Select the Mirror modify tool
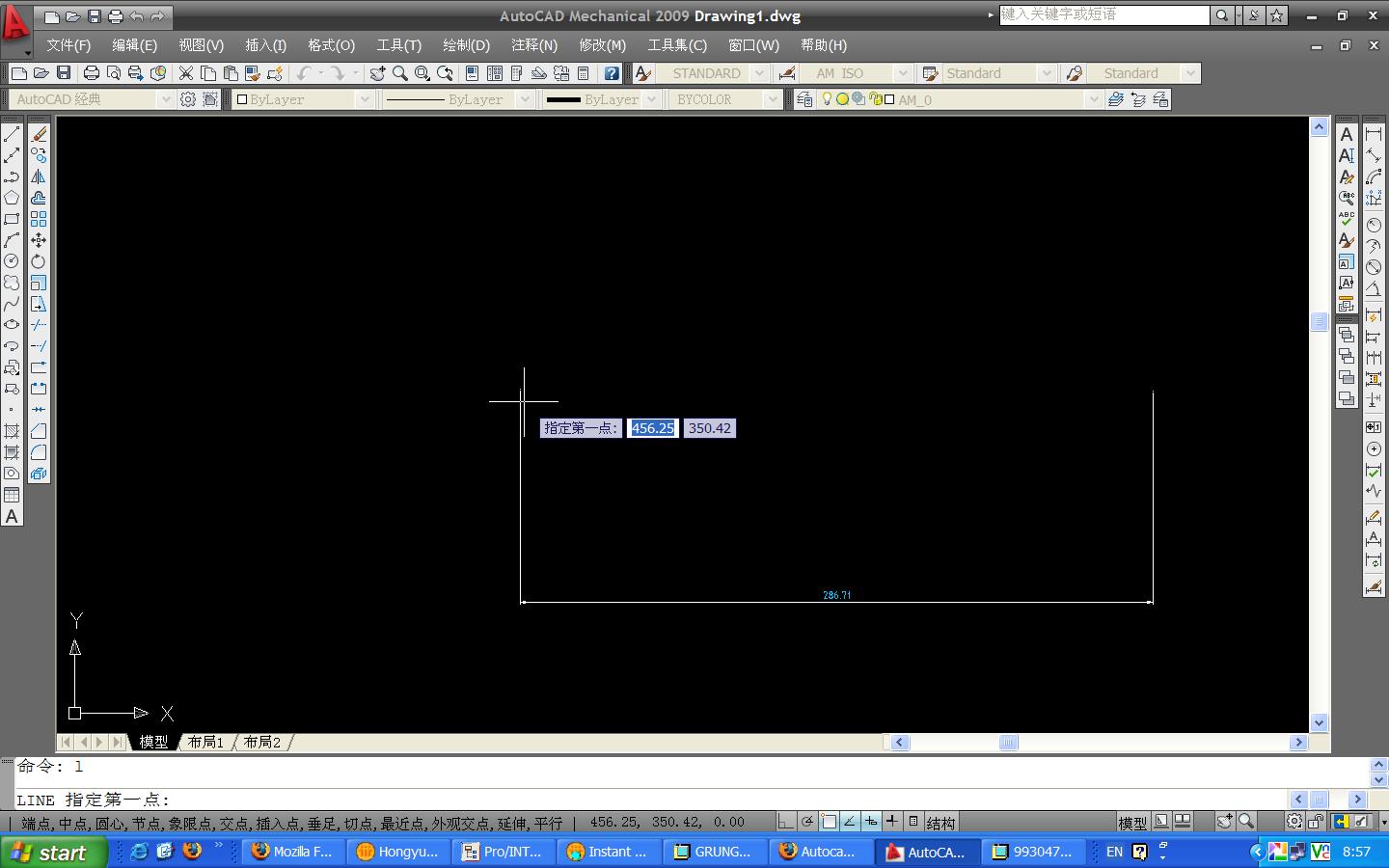The width and height of the screenshot is (1389, 868). click(x=39, y=176)
